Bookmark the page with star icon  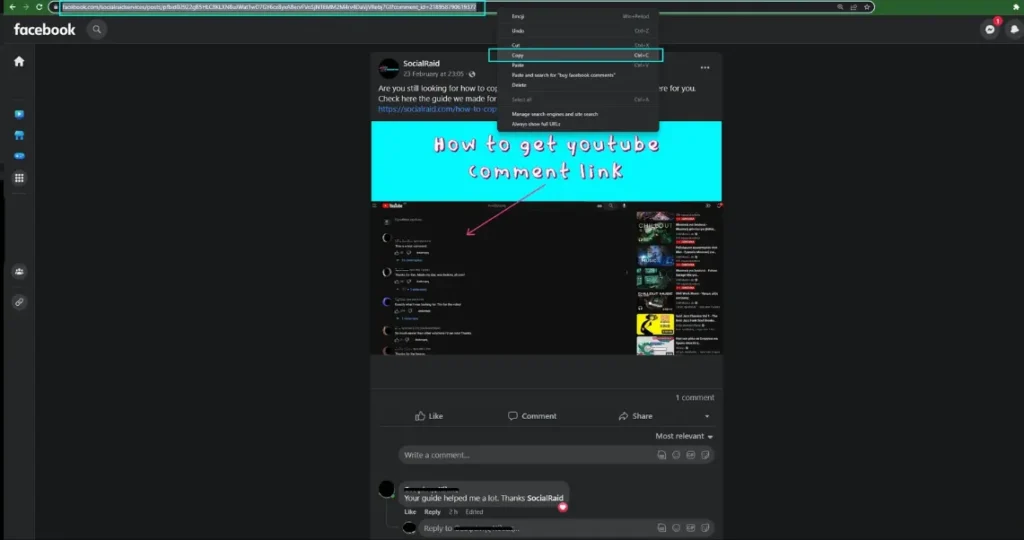point(867,7)
